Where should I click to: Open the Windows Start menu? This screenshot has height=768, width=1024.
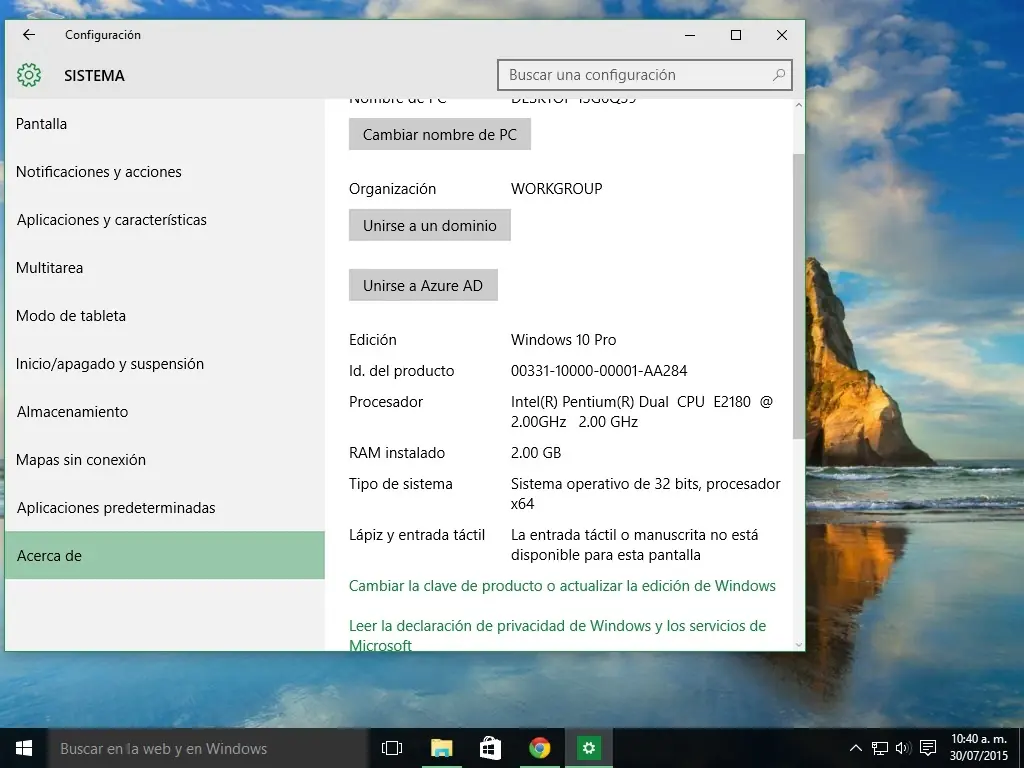coord(24,748)
